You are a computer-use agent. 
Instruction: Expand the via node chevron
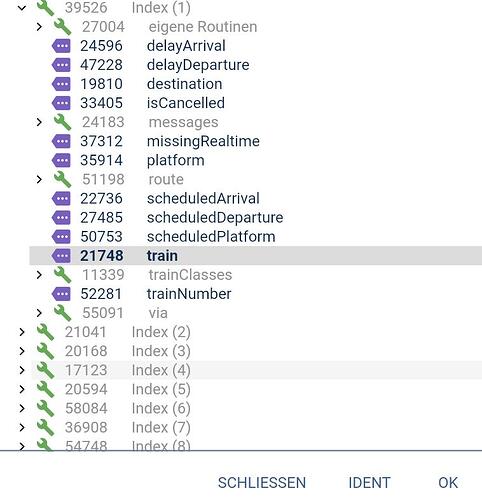pos(39,313)
